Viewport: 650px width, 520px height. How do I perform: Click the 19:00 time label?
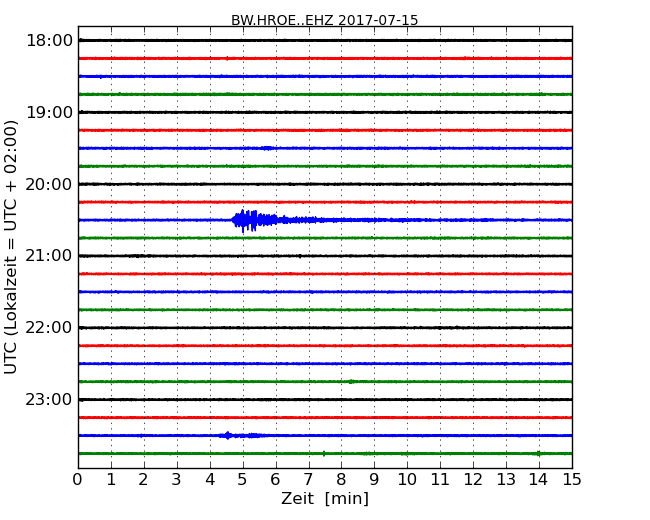49,112
